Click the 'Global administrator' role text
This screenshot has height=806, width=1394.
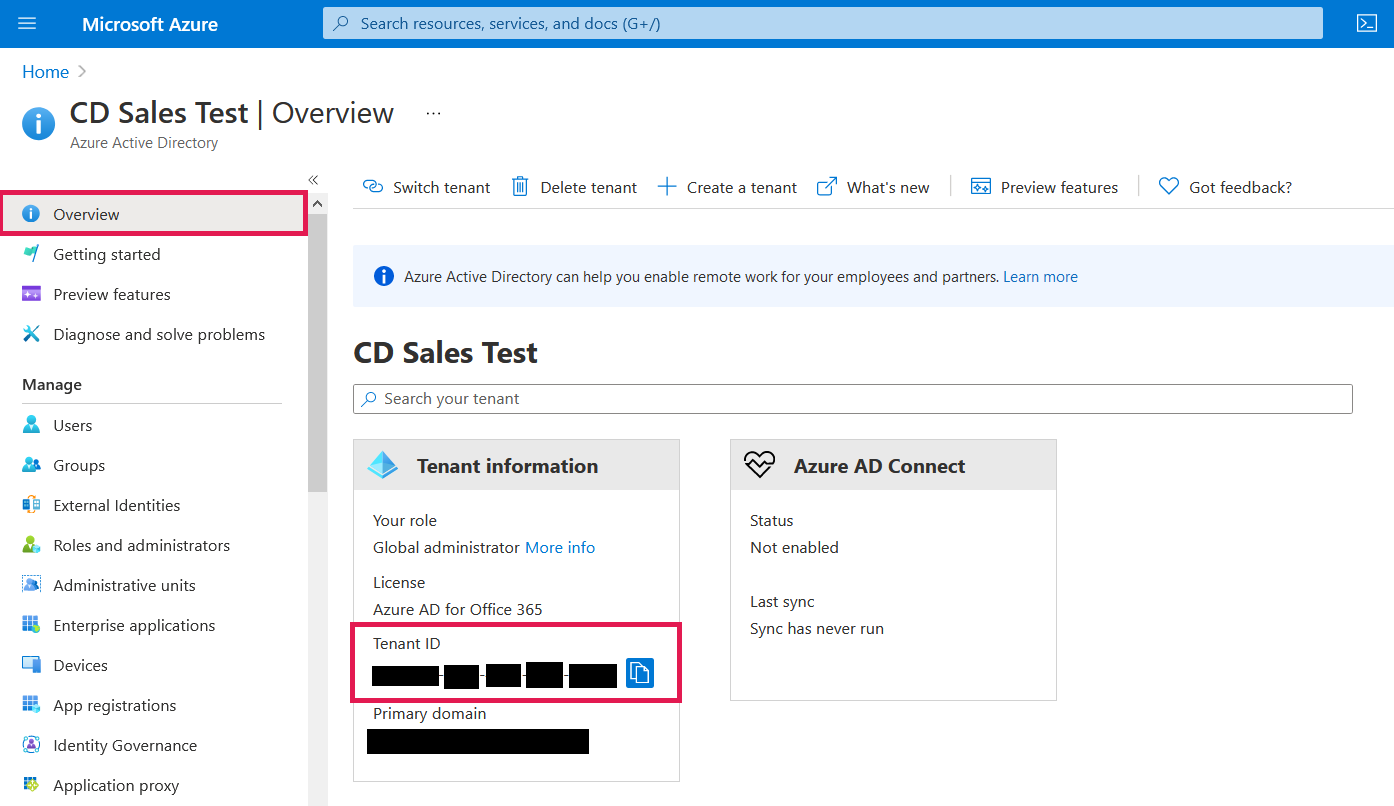(447, 547)
